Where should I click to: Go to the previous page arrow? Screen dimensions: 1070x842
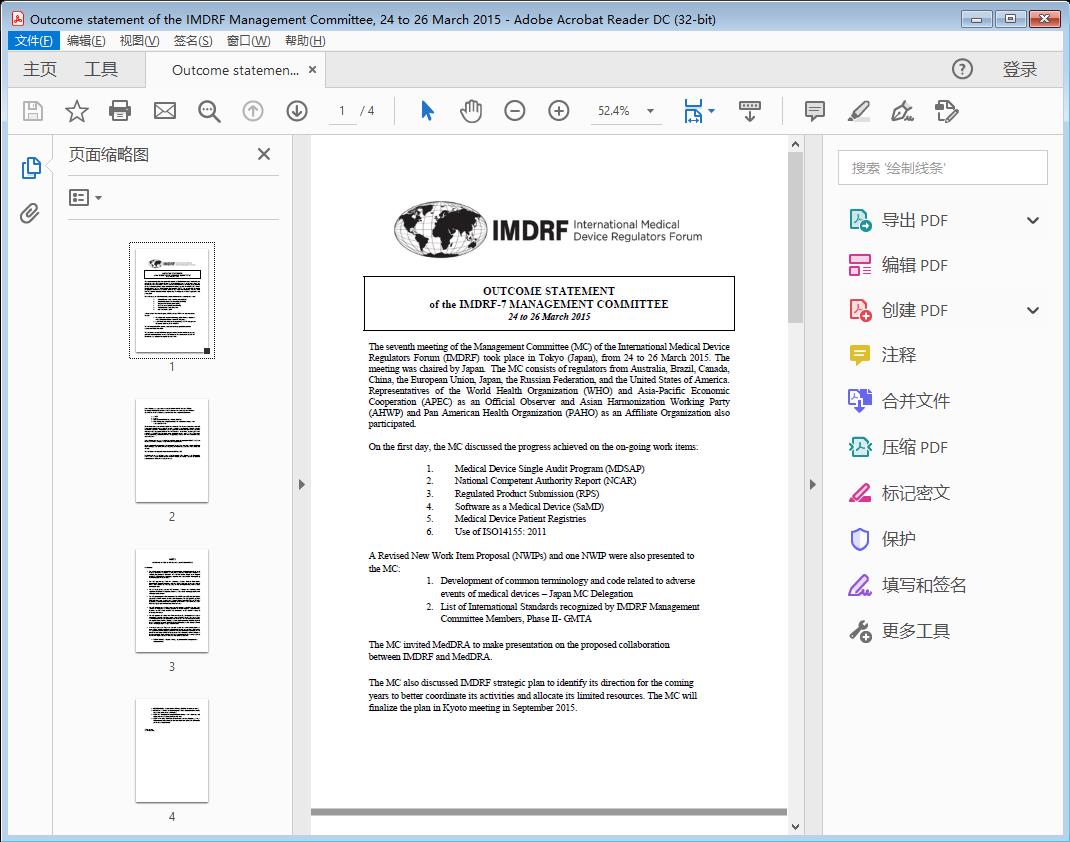[252, 111]
